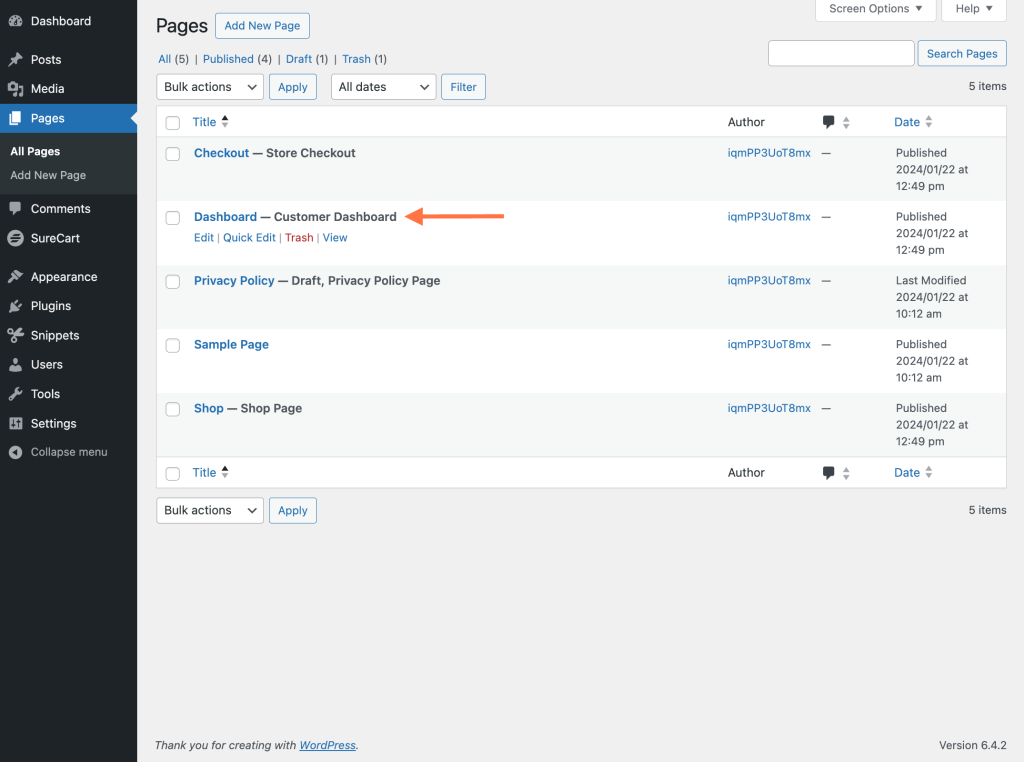Expand the Screen Options panel
Viewport: 1024px width, 762px height.
click(x=875, y=9)
